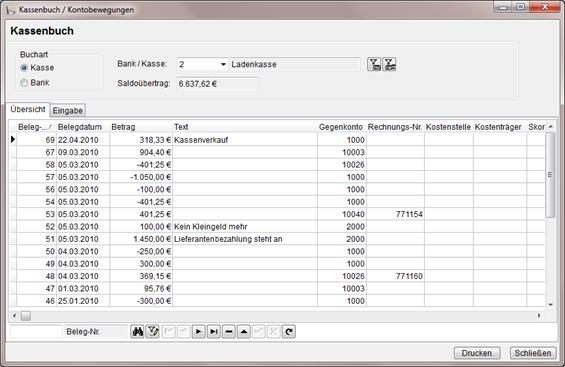
Task: Click the Text column header
Action: 245,127
